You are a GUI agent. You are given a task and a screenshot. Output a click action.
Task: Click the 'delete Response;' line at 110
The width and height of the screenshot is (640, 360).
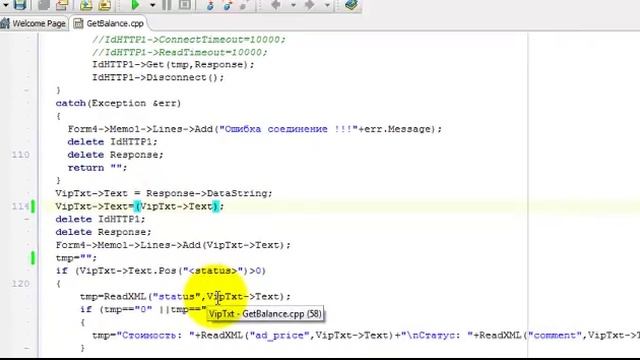click(116, 155)
